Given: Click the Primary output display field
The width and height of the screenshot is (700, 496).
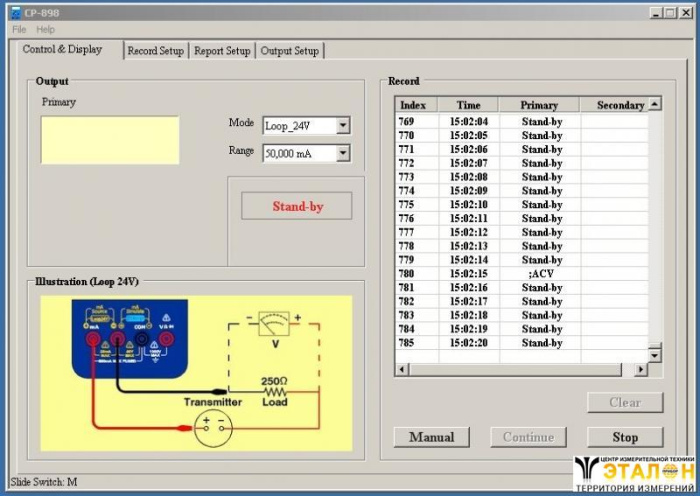Looking at the screenshot, I should (110, 140).
